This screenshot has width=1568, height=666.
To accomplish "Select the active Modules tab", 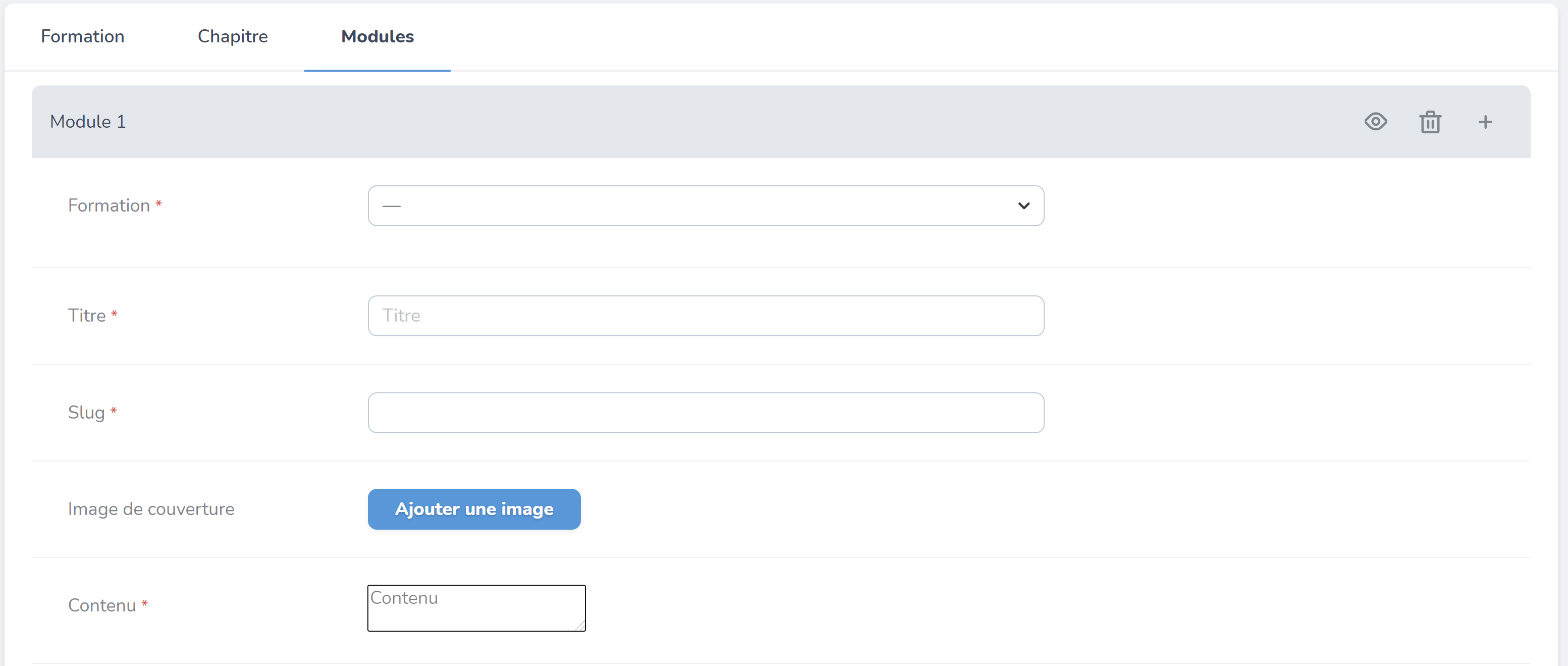I will click(377, 36).
